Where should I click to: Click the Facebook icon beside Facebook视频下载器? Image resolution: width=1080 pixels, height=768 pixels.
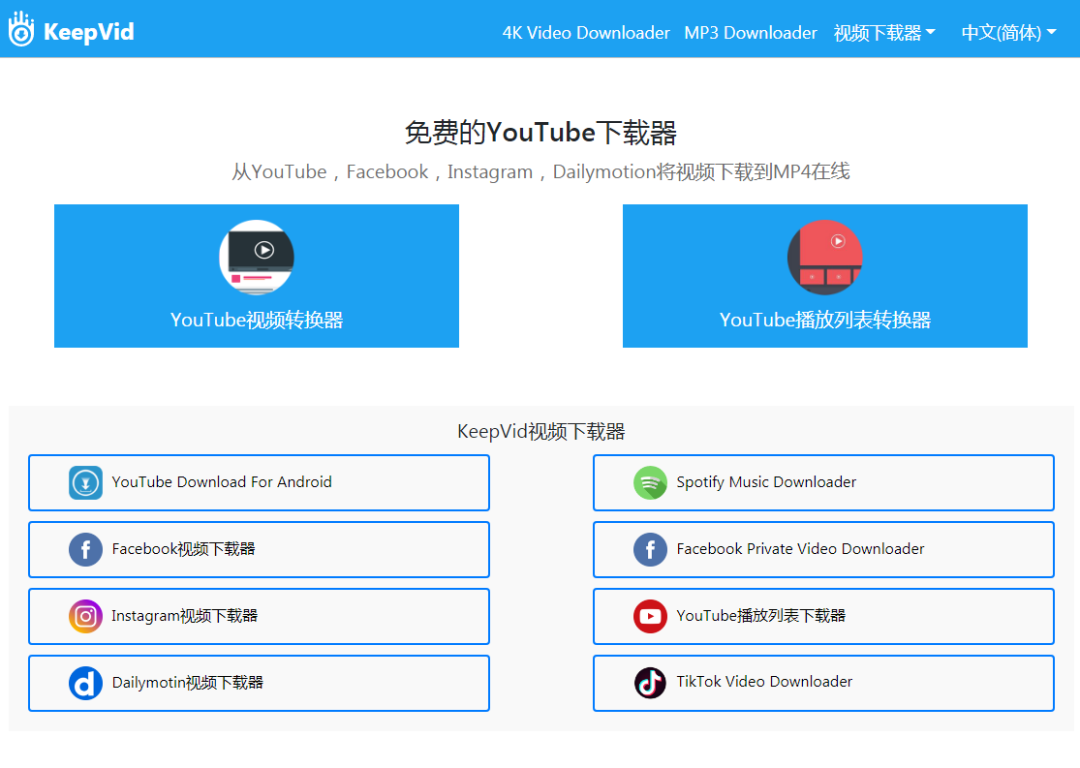tap(85, 549)
